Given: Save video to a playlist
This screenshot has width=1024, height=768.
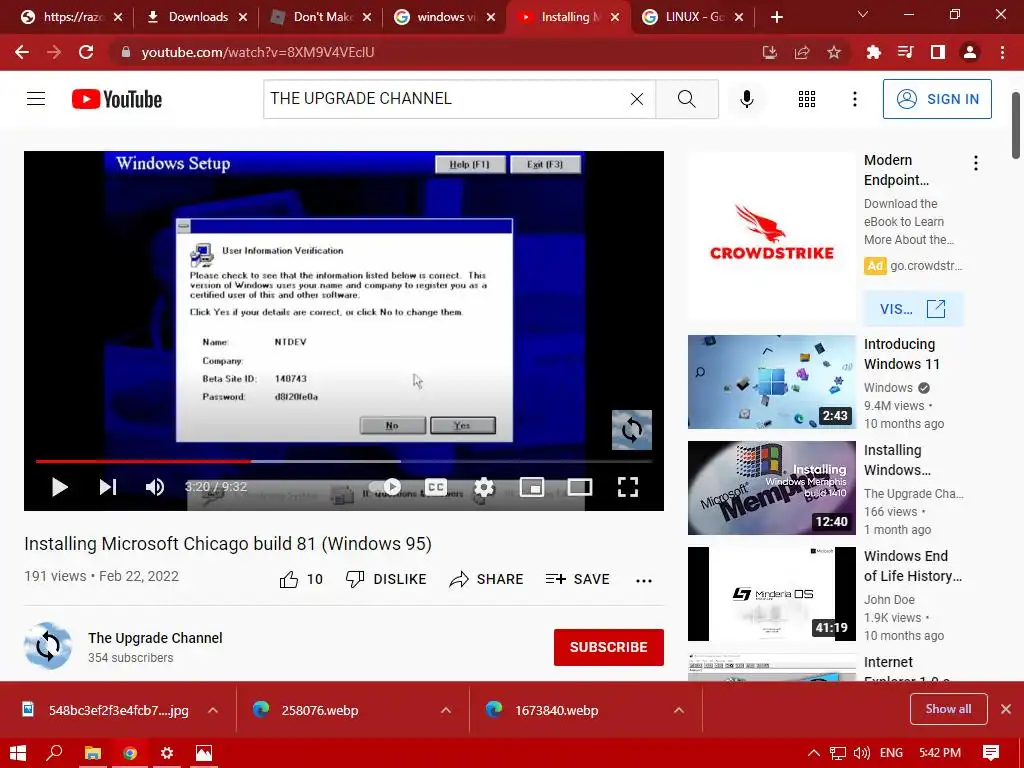Looking at the screenshot, I should click(x=577, y=579).
